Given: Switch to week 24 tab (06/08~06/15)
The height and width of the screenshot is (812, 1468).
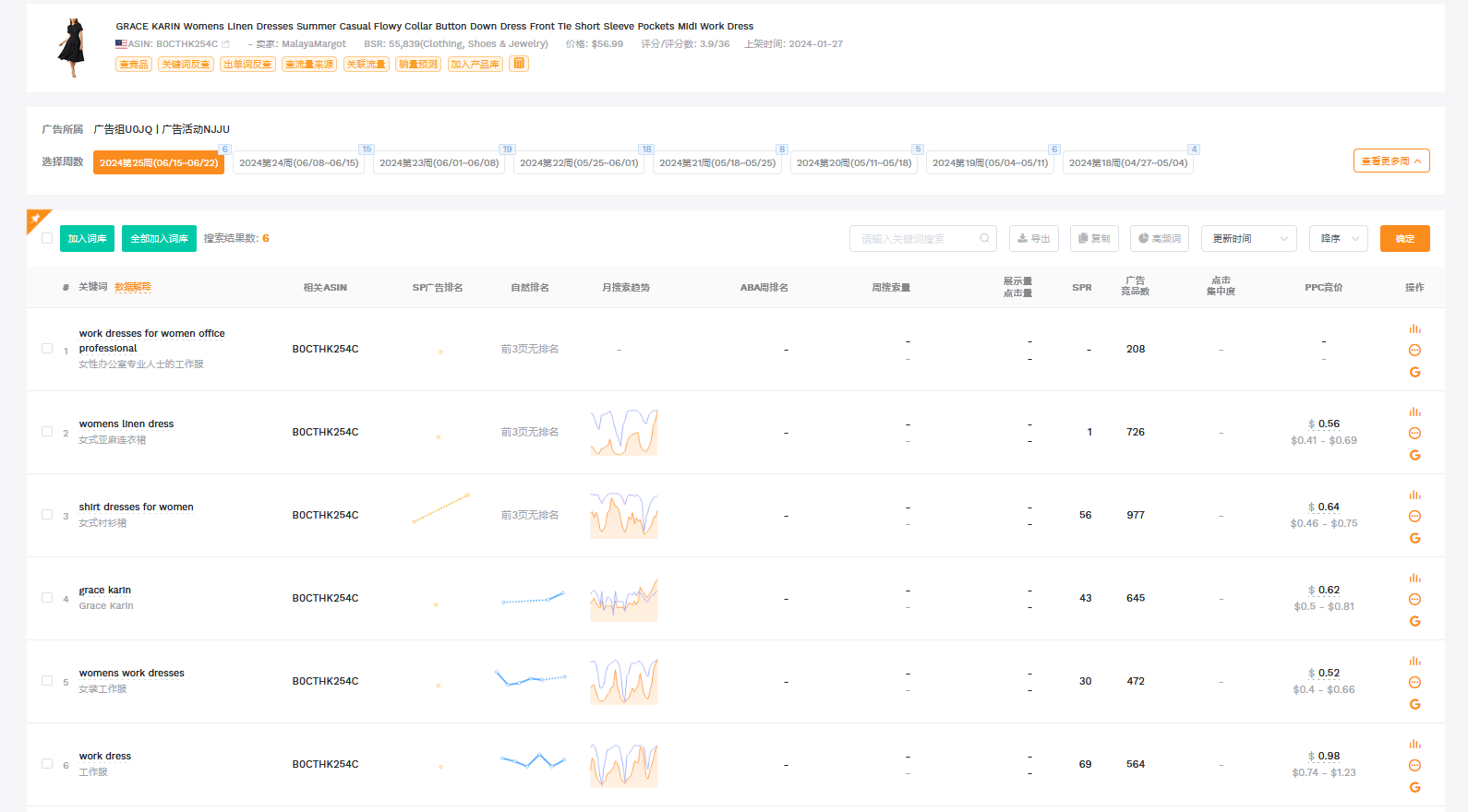Looking at the screenshot, I should [298, 163].
